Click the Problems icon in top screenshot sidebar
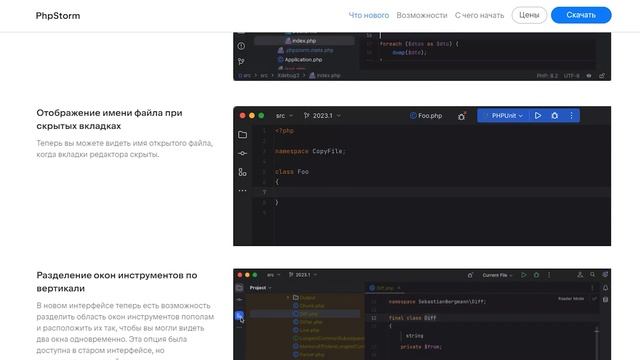 point(241,46)
